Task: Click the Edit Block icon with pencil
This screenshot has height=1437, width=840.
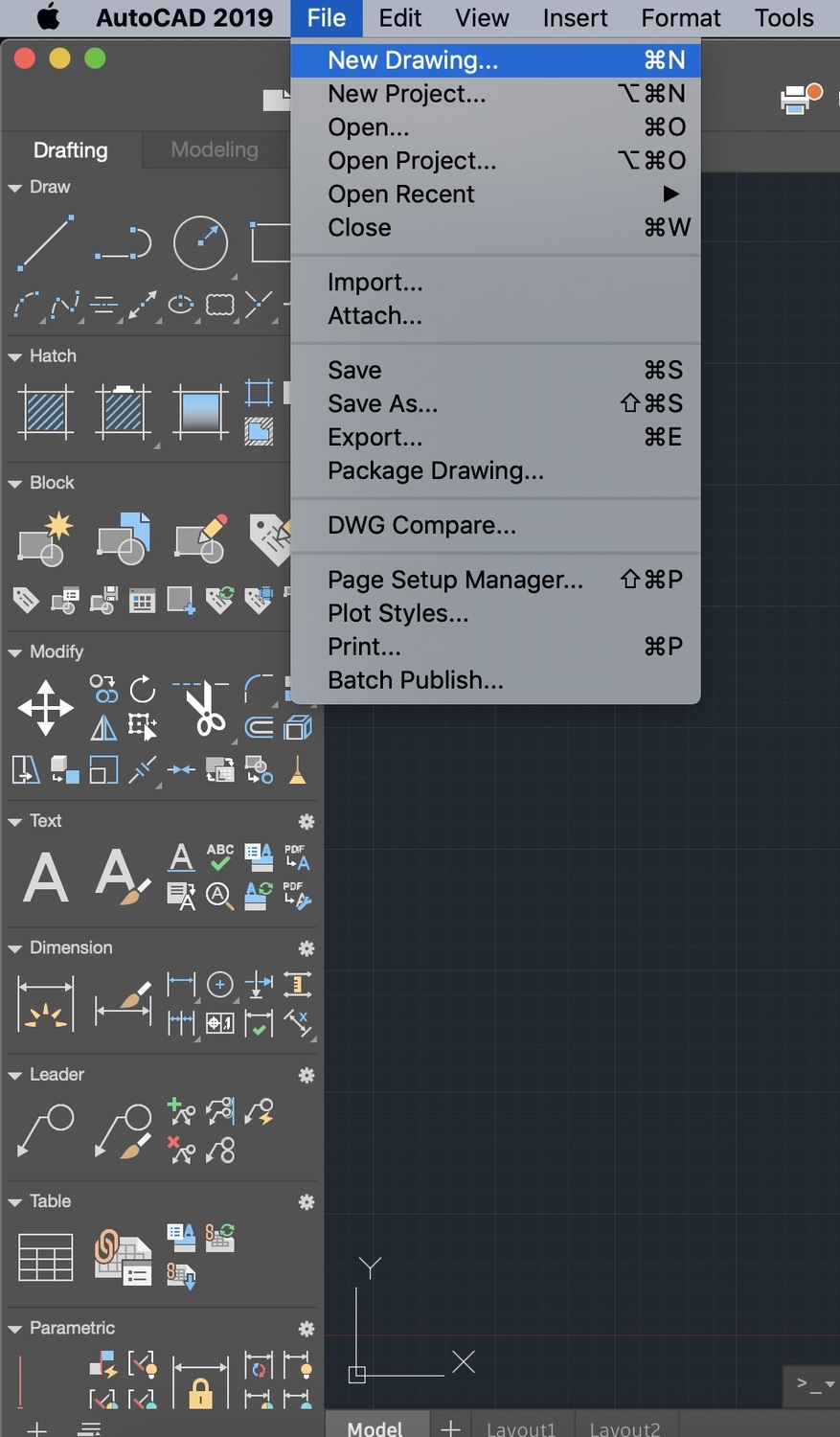Action: (x=200, y=538)
